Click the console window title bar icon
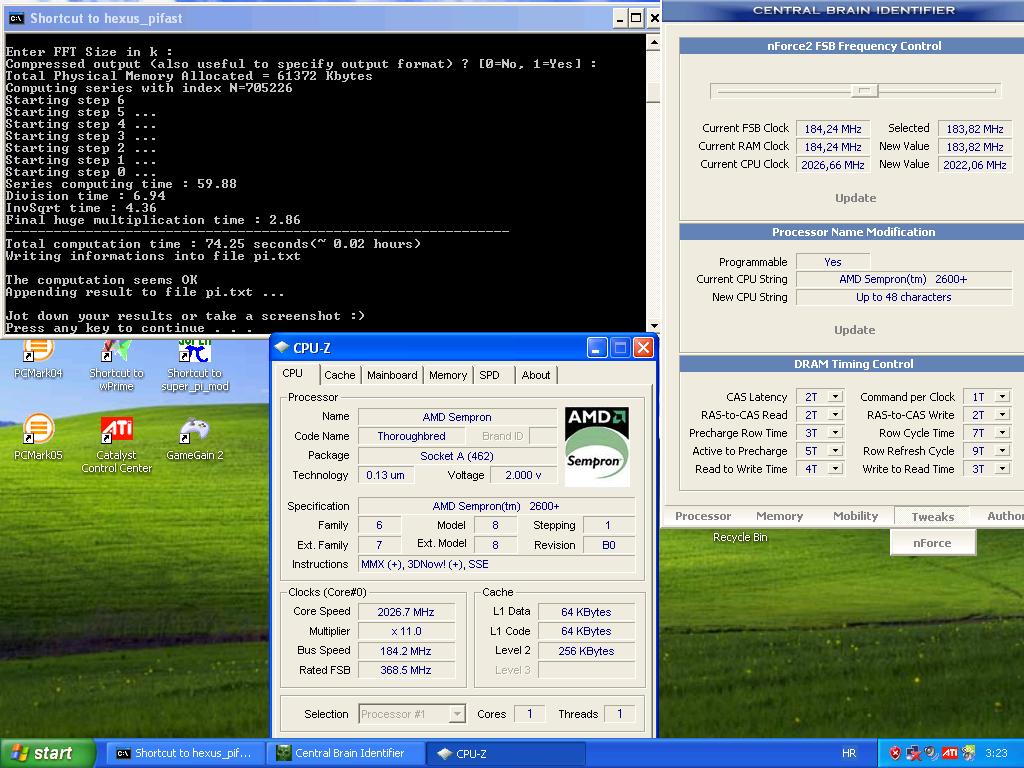Viewport: 1024px width, 768px height. [16, 18]
